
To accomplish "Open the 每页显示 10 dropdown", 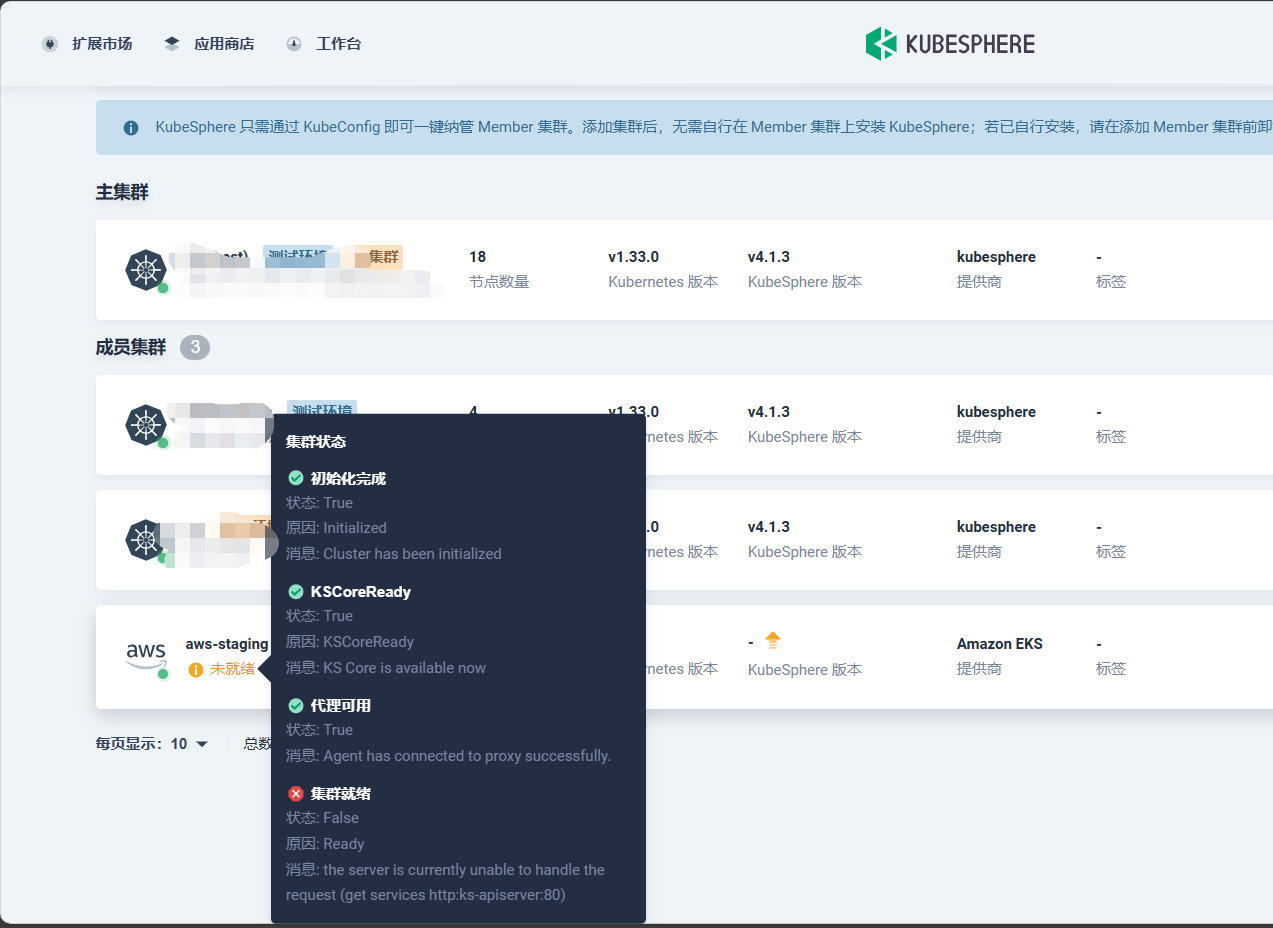I will [x=189, y=744].
